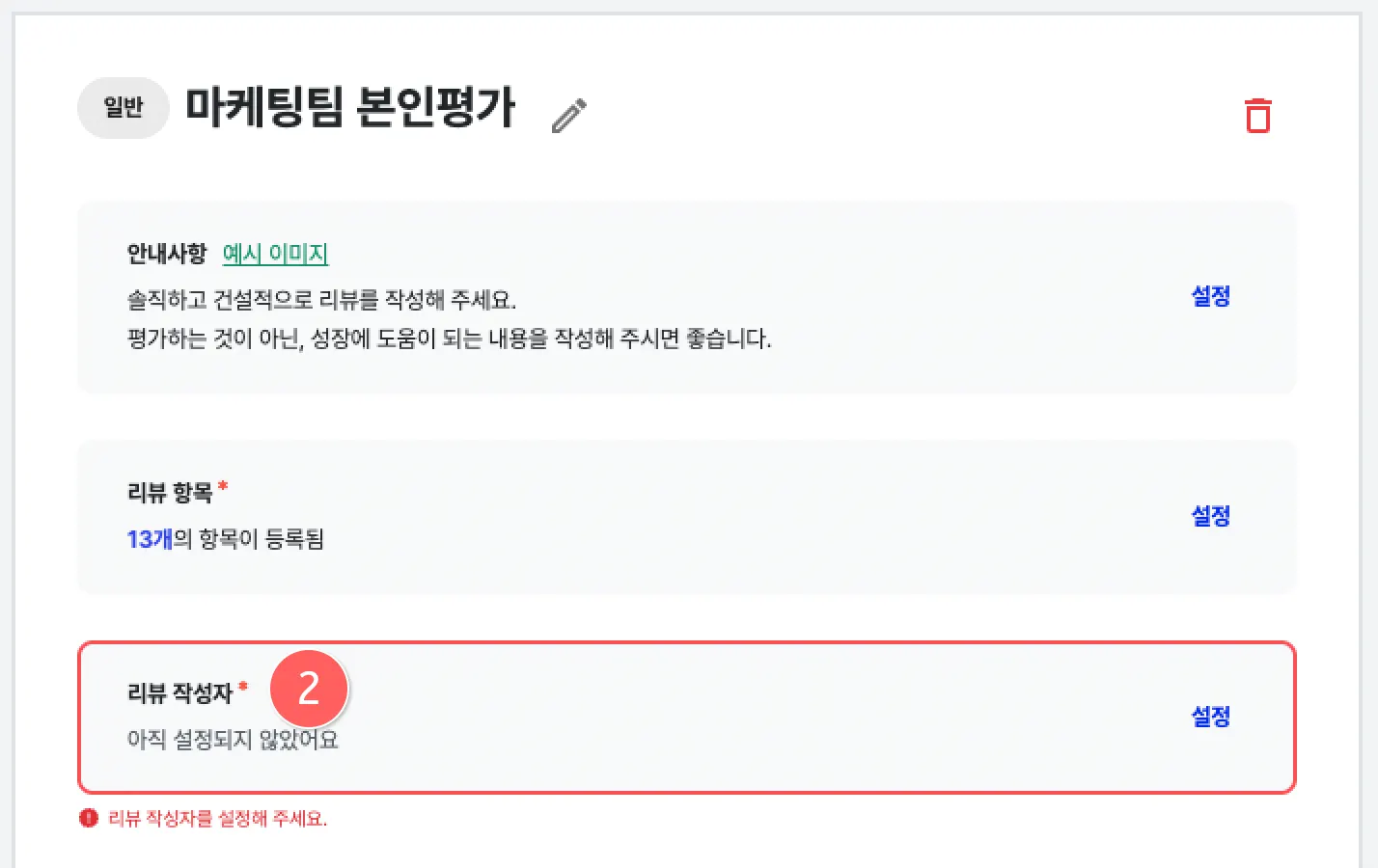1378x868 pixels.
Task: Click the 솔직하고 건설적으로 guidance line
Action: tap(321, 300)
